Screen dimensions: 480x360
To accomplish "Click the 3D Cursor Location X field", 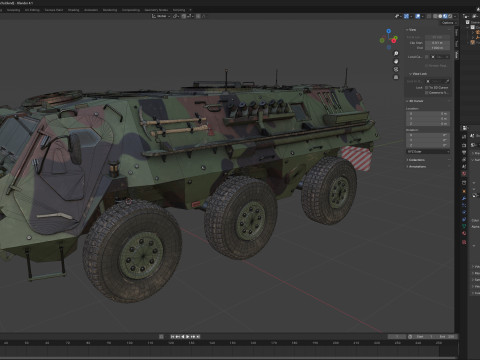I will [428, 114].
